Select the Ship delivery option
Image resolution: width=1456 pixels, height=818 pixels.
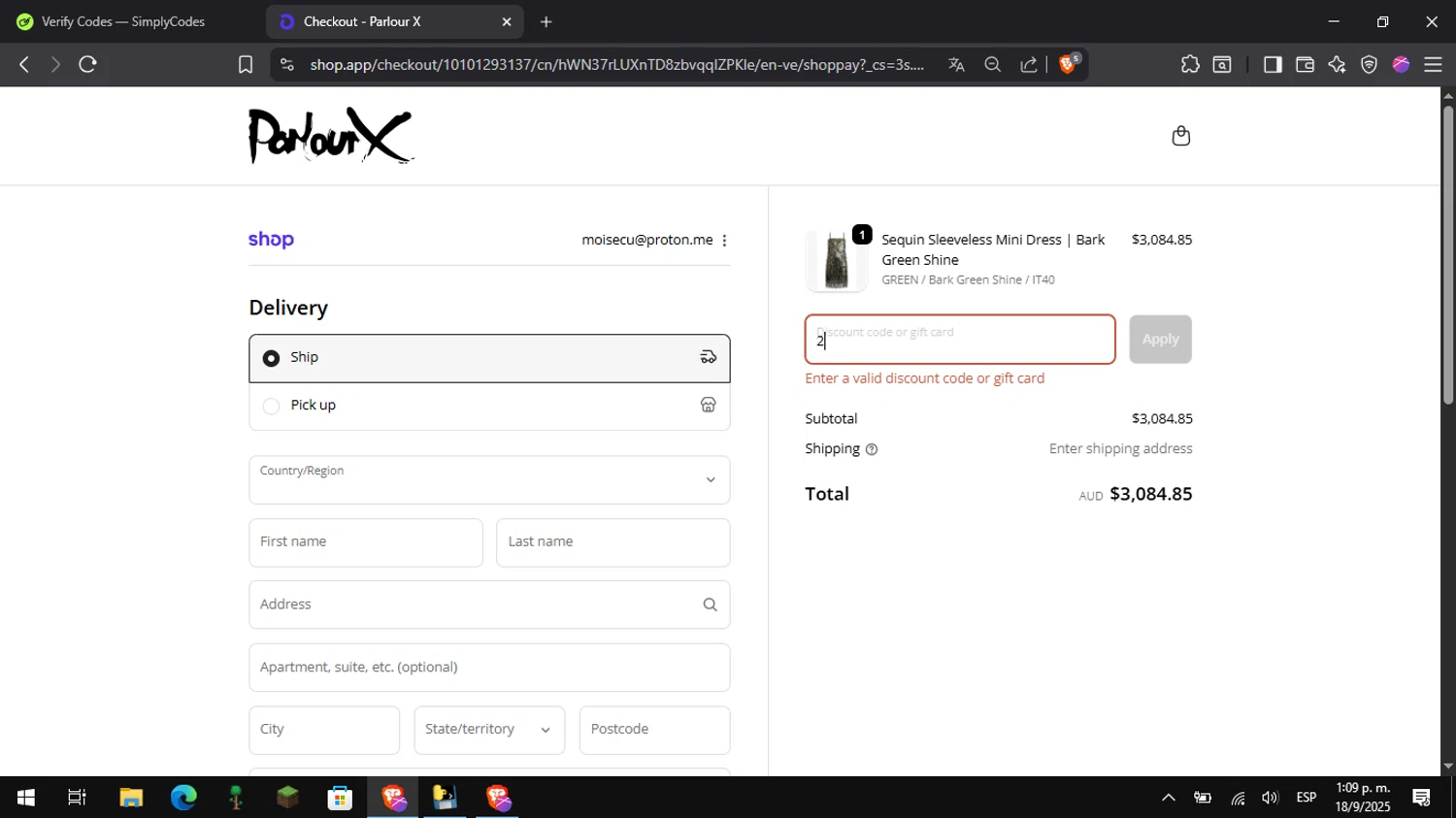489,358
